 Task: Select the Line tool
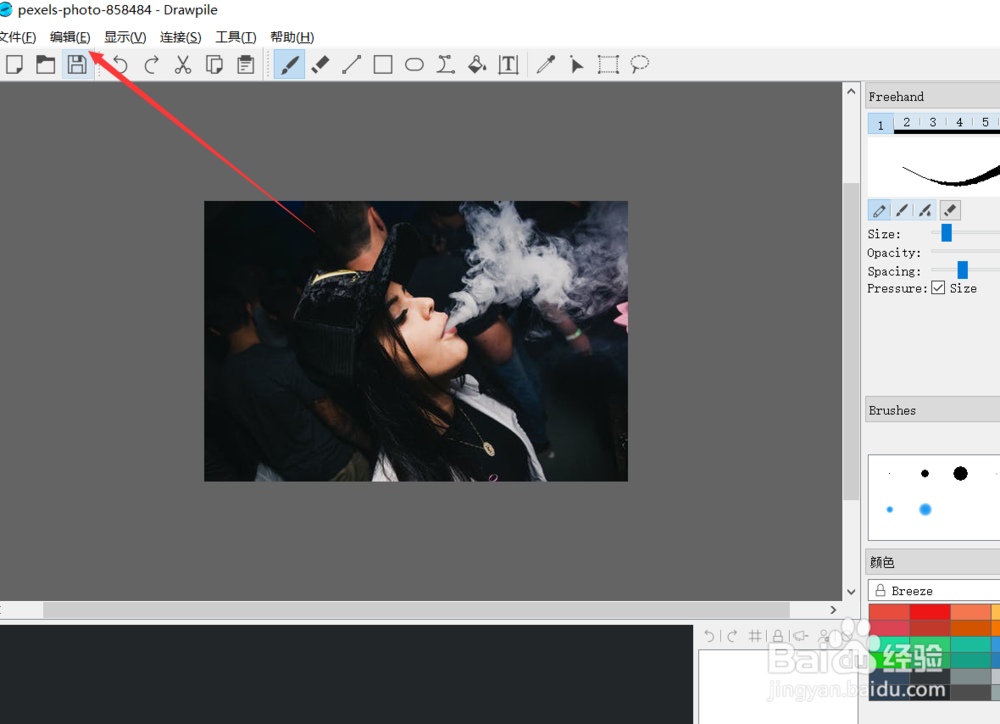(x=351, y=64)
